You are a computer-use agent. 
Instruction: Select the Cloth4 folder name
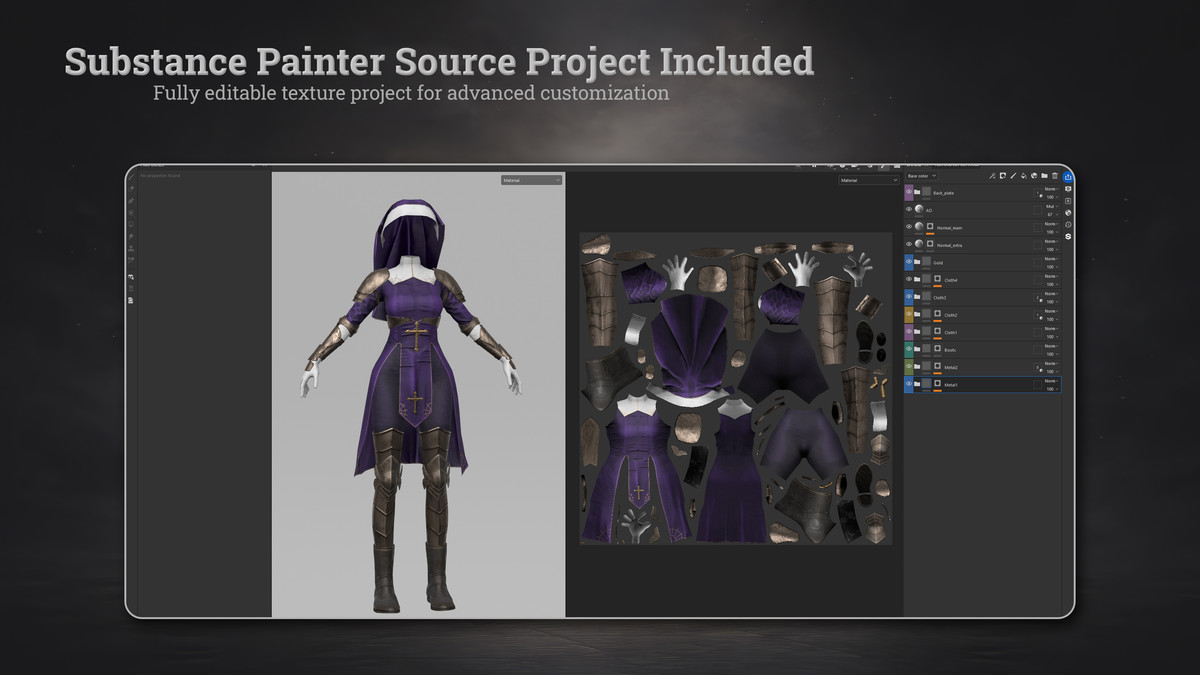click(951, 280)
